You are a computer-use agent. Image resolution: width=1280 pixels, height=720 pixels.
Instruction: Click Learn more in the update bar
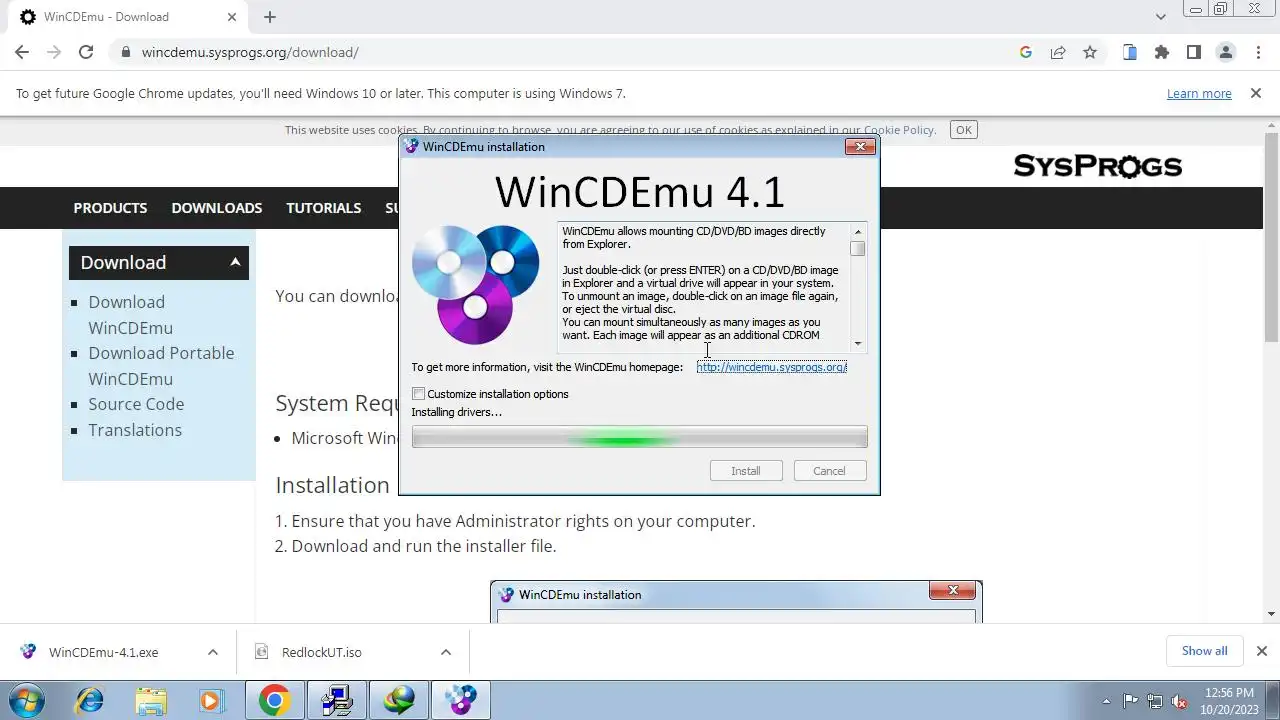tap(1199, 93)
